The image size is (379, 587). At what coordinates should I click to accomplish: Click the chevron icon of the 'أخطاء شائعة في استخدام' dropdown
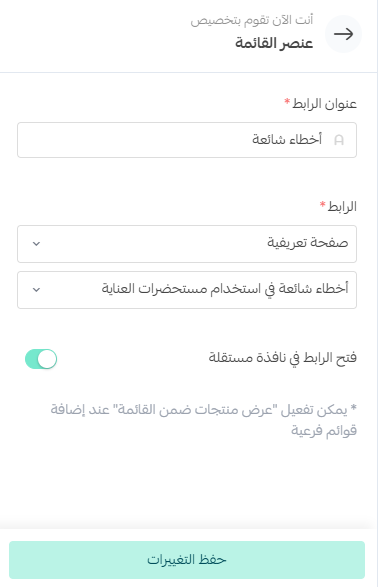coord(36,290)
